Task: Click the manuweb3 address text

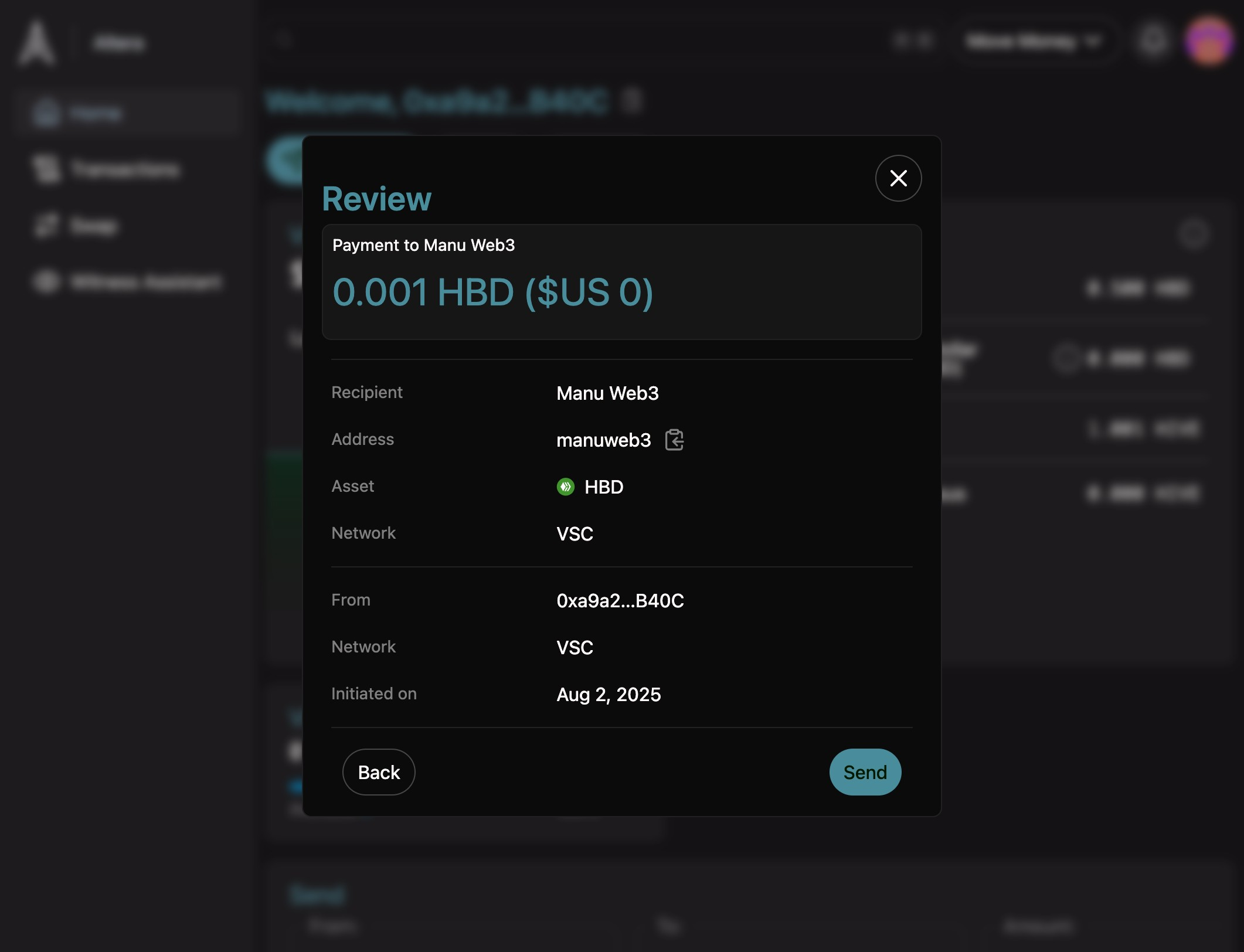Action: (603, 440)
